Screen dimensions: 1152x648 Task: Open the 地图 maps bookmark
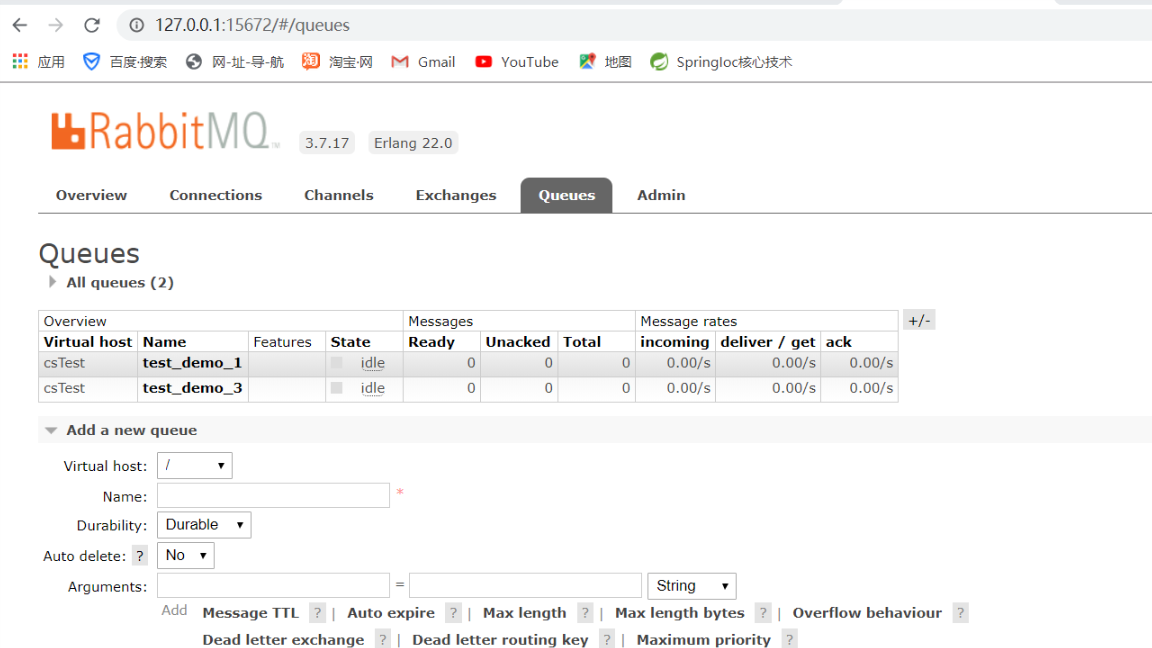point(605,62)
